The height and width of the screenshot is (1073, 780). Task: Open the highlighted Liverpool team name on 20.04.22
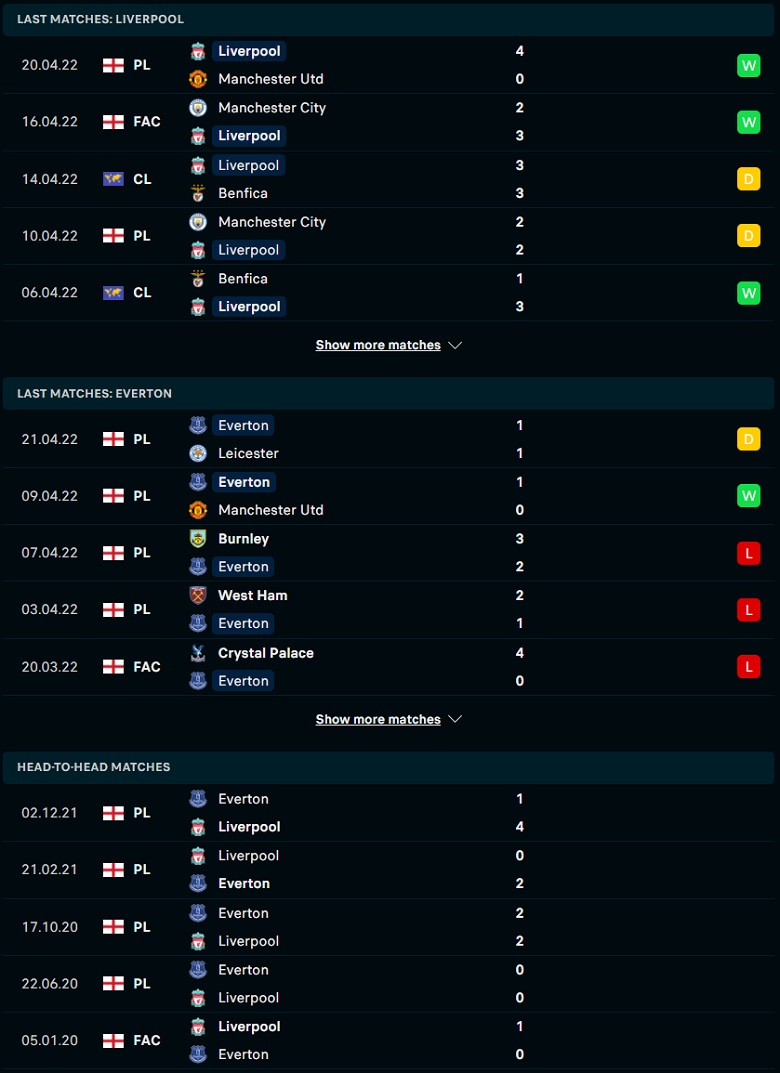(249, 51)
